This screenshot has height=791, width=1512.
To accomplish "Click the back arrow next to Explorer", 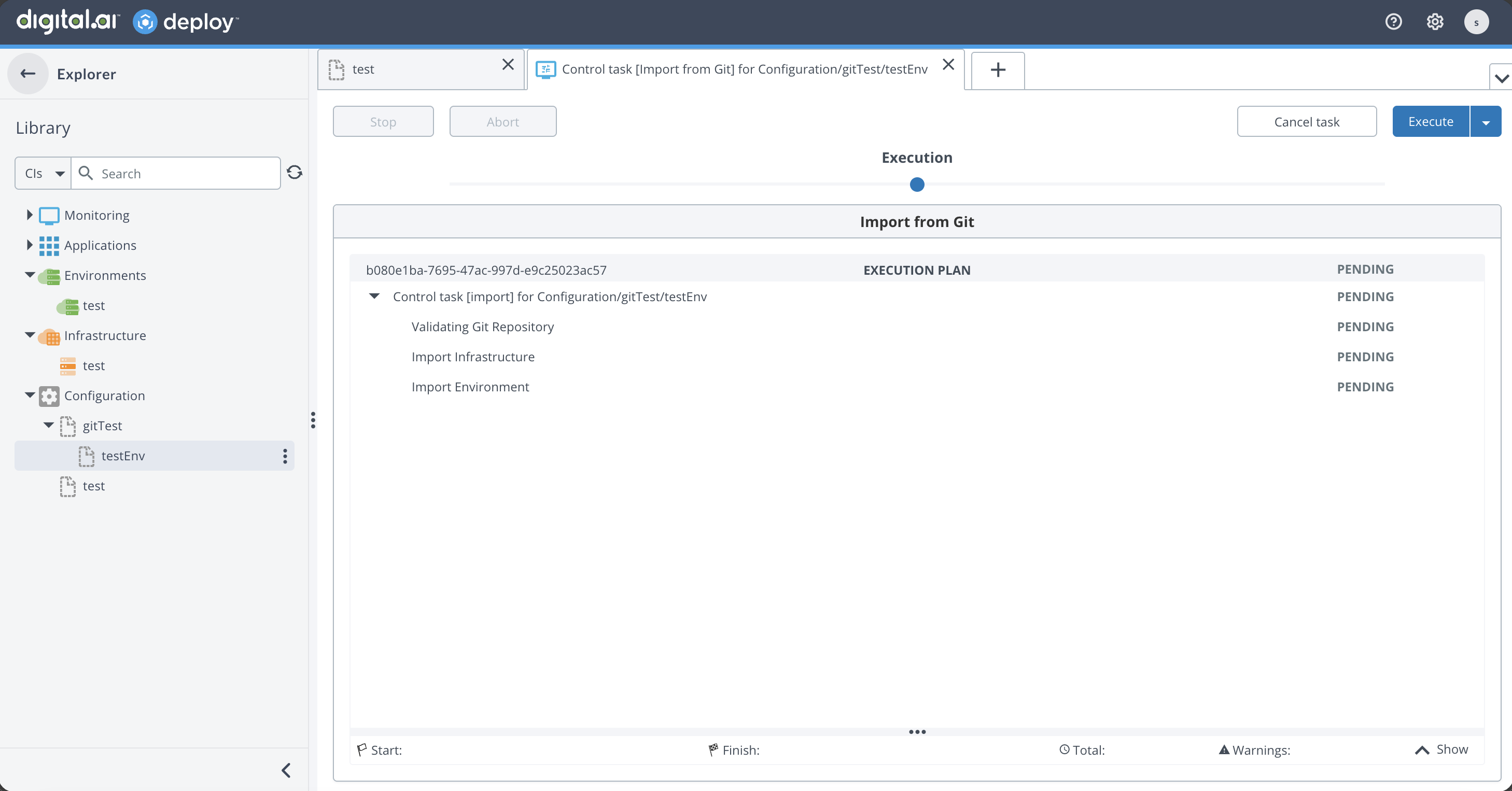I will point(27,74).
